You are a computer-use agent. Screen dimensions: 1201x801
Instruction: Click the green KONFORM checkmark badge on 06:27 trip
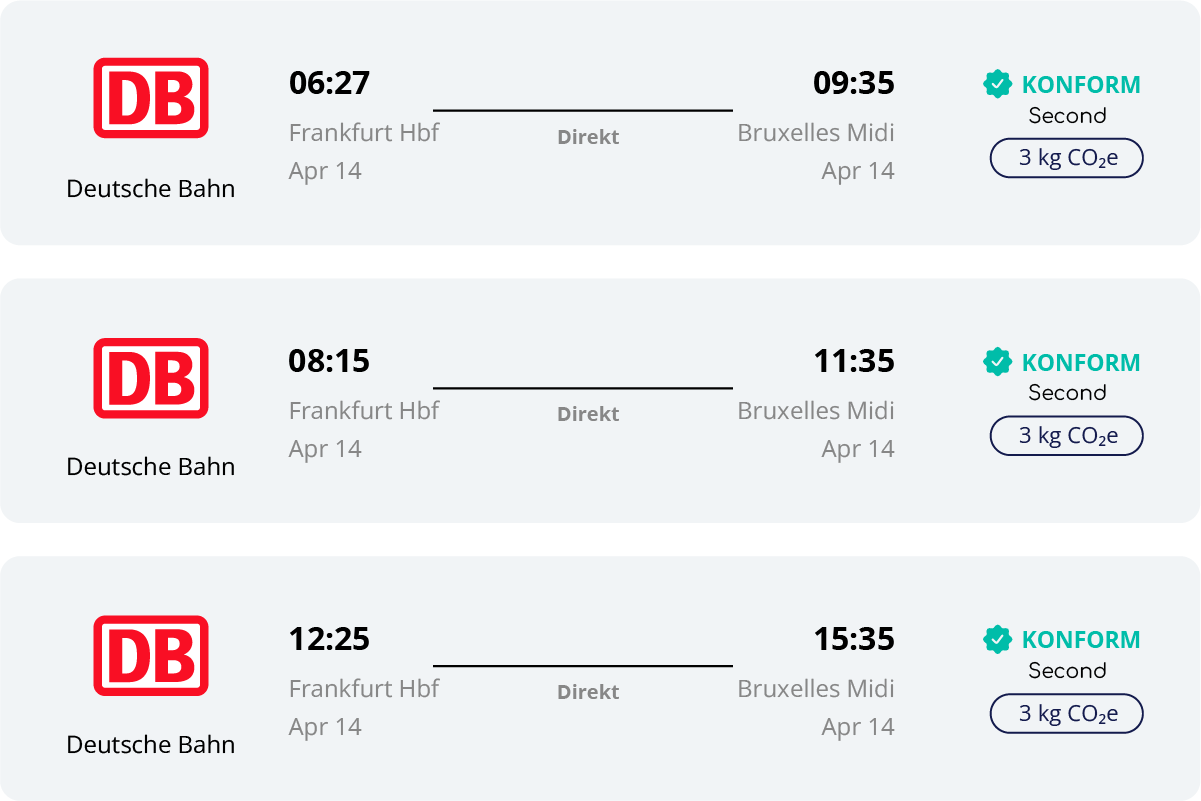click(x=997, y=85)
